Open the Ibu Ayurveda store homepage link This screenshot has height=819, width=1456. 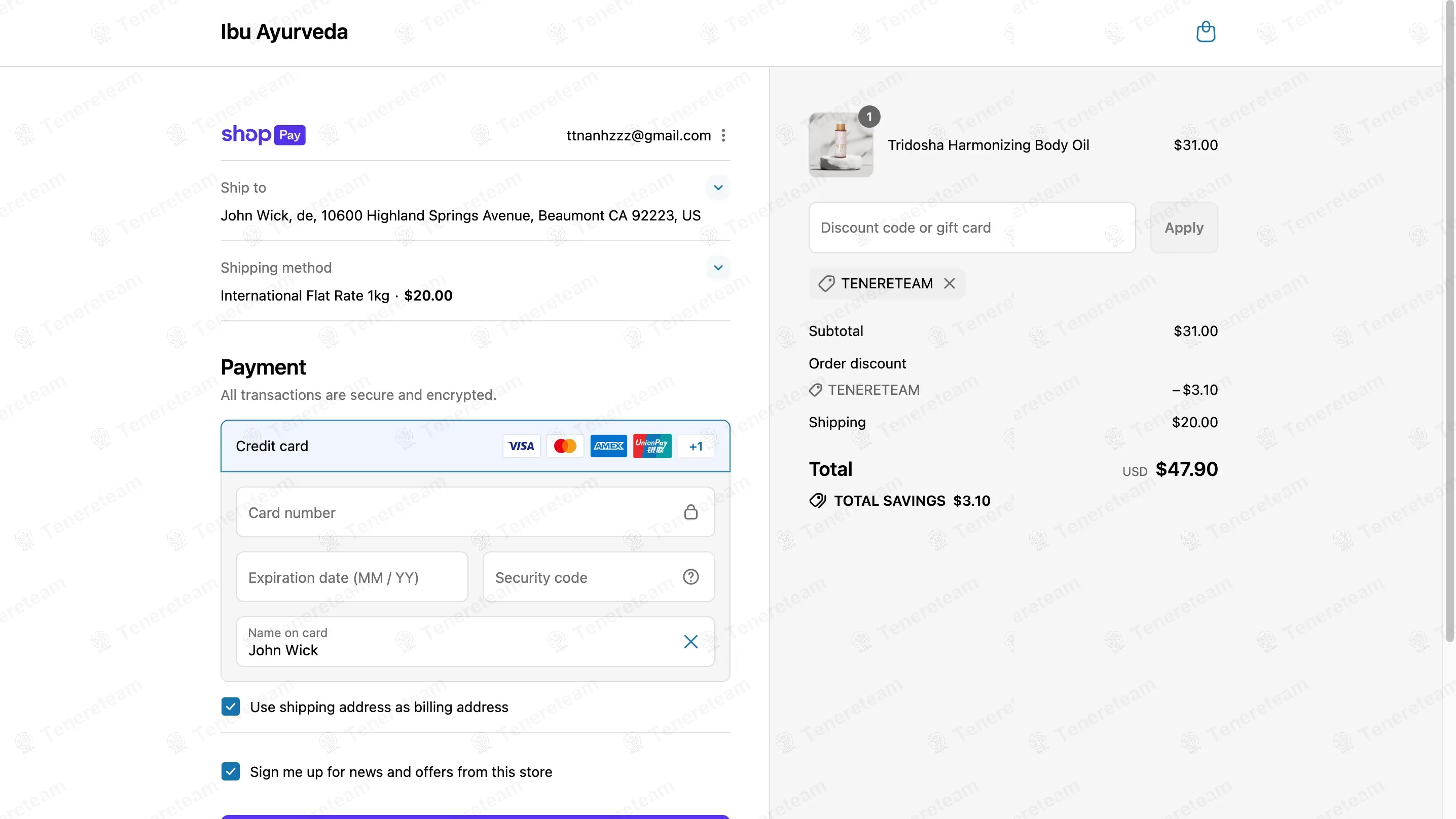pos(284,31)
